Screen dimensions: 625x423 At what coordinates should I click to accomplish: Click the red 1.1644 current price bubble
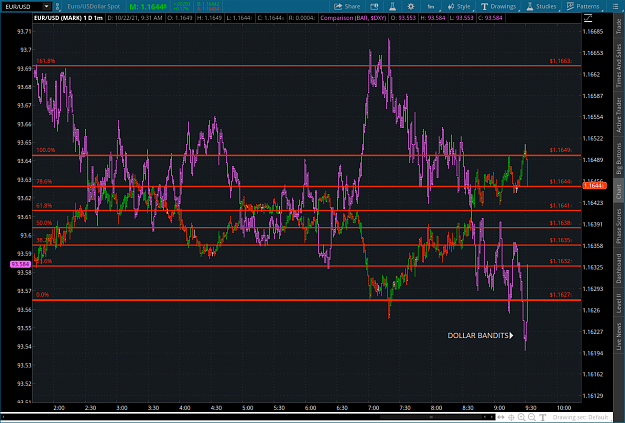tap(594, 186)
